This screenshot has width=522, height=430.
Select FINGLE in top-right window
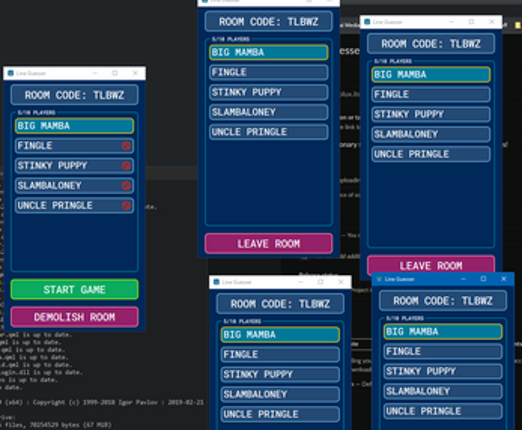click(x=431, y=94)
